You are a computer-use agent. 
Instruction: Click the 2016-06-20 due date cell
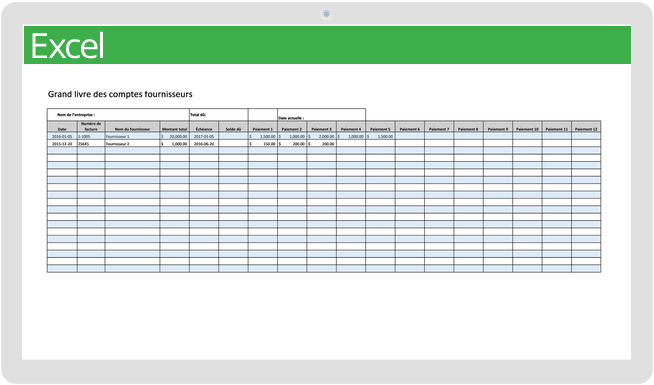pos(204,143)
